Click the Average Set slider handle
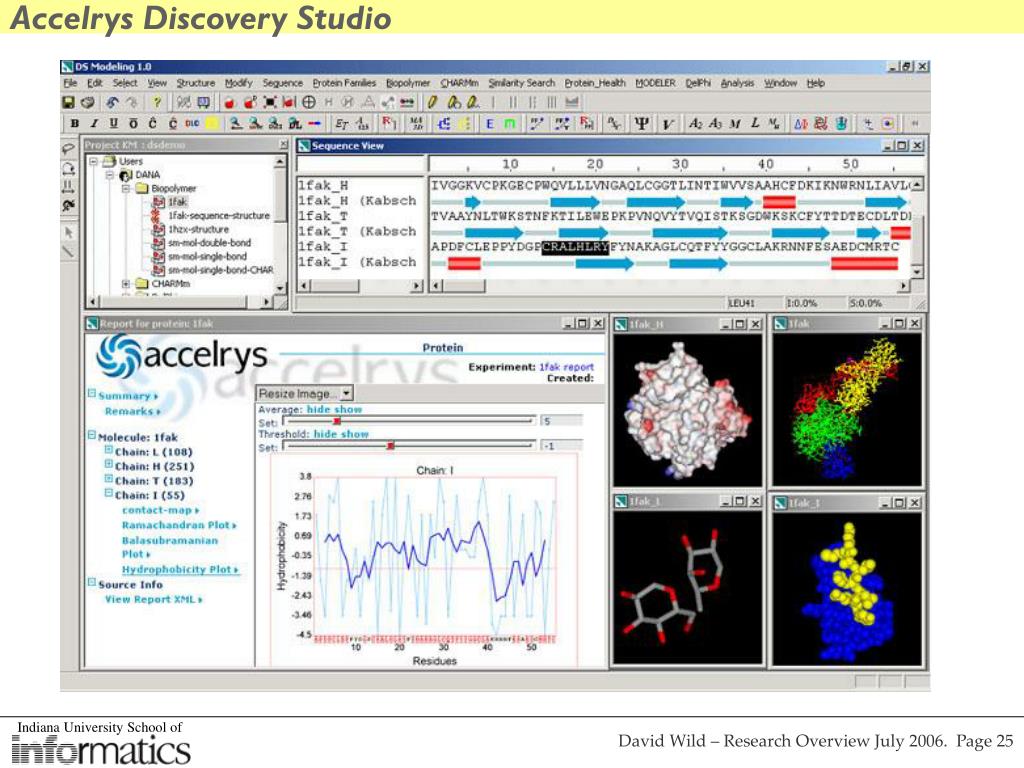The width and height of the screenshot is (1024, 768). pyautogui.click(x=337, y=422)
